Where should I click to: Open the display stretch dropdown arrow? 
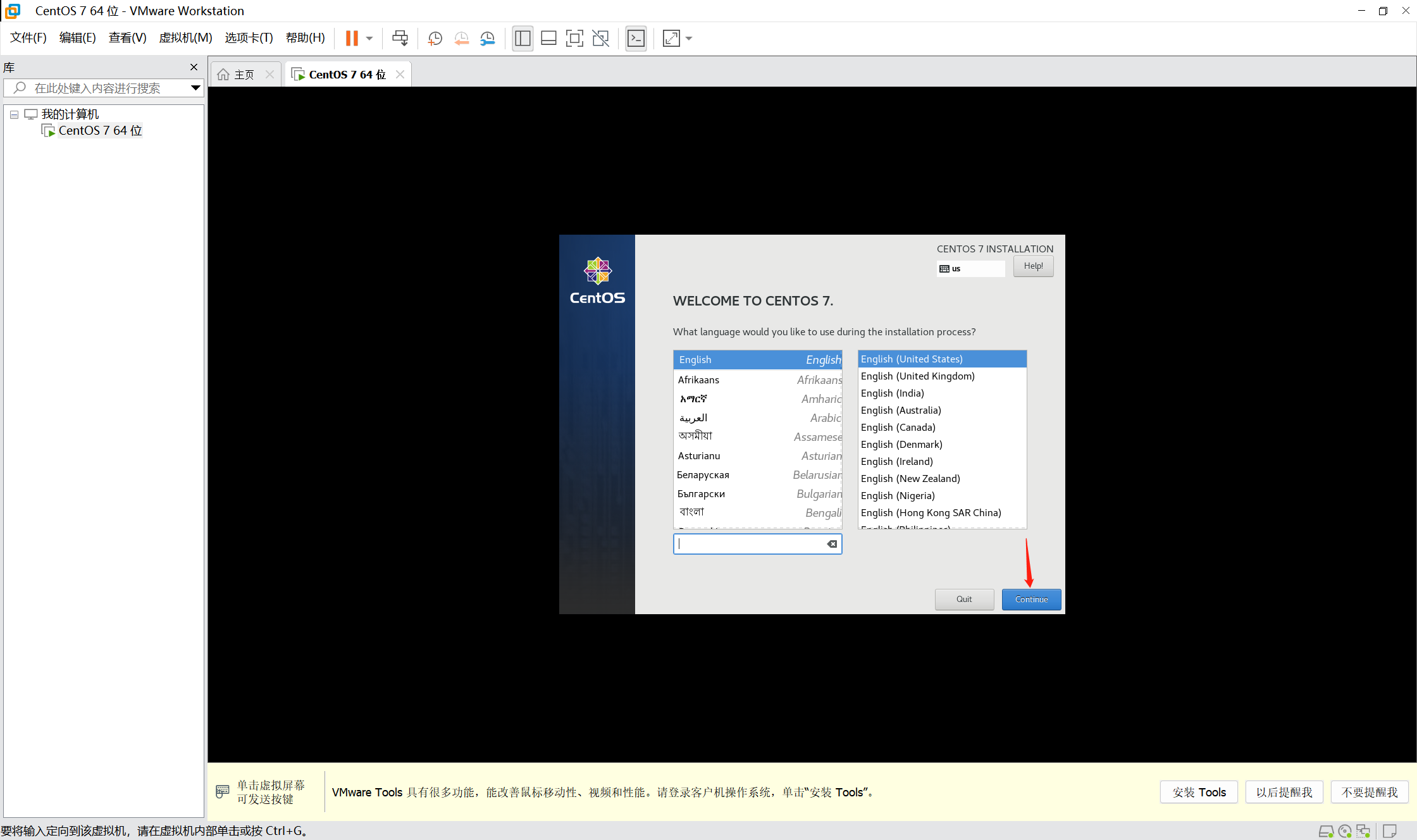pyautogui.click(x=689, y=39)
